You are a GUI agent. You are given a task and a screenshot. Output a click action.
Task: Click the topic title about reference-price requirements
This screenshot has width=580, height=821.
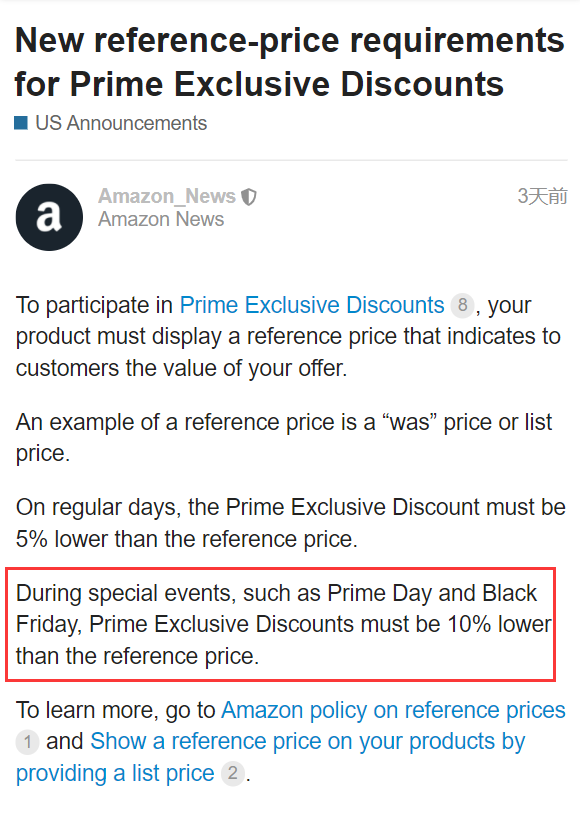tap(289, 62)
